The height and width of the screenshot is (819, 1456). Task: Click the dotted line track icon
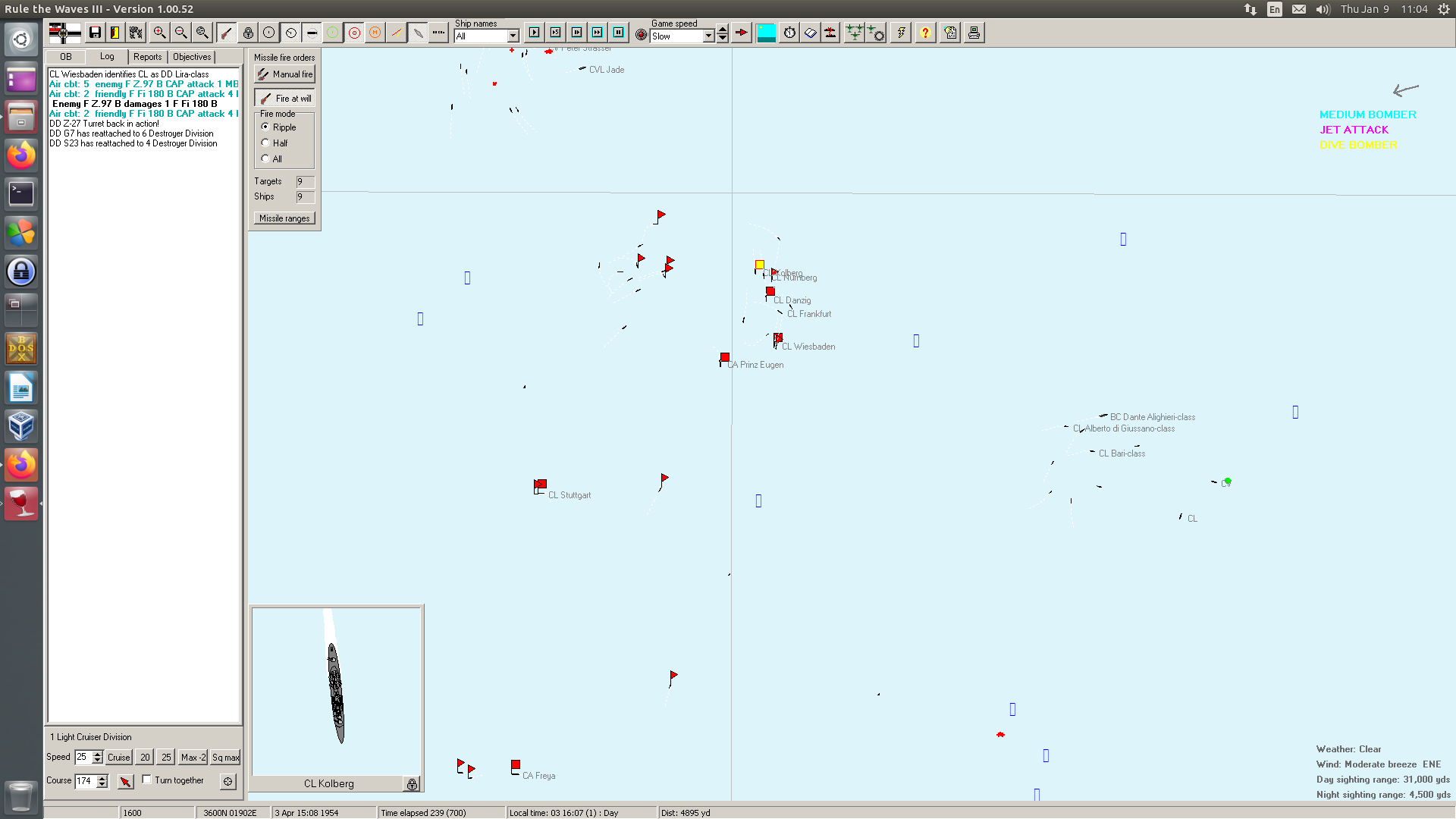pyautogui.click(x=439, y=33)
